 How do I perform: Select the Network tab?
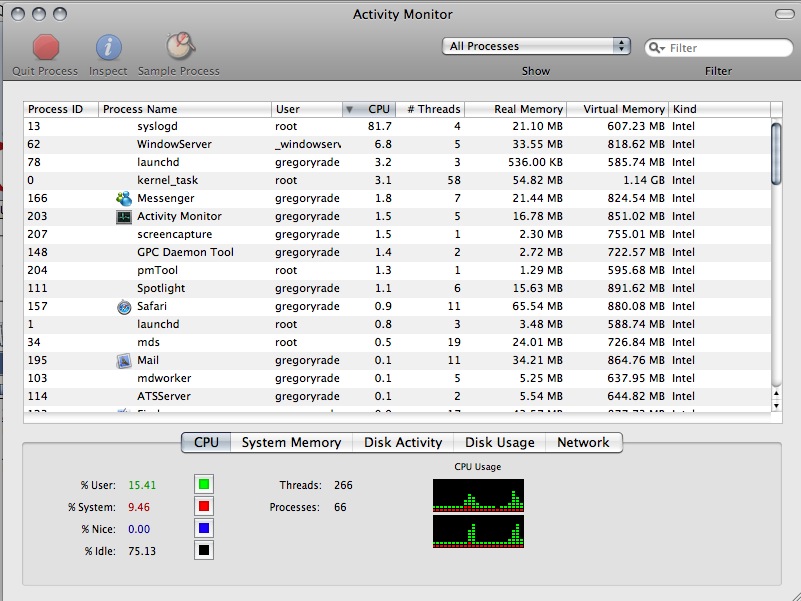583,442
